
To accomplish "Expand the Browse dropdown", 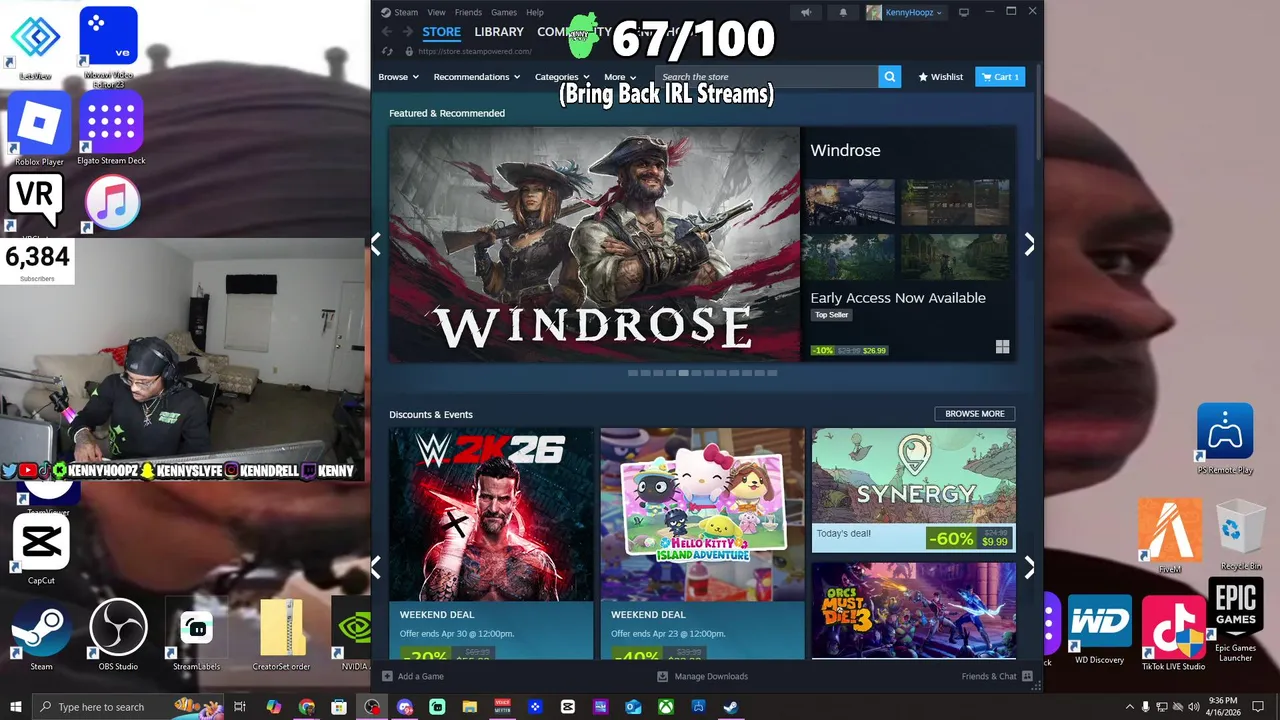I will [398, 77].
